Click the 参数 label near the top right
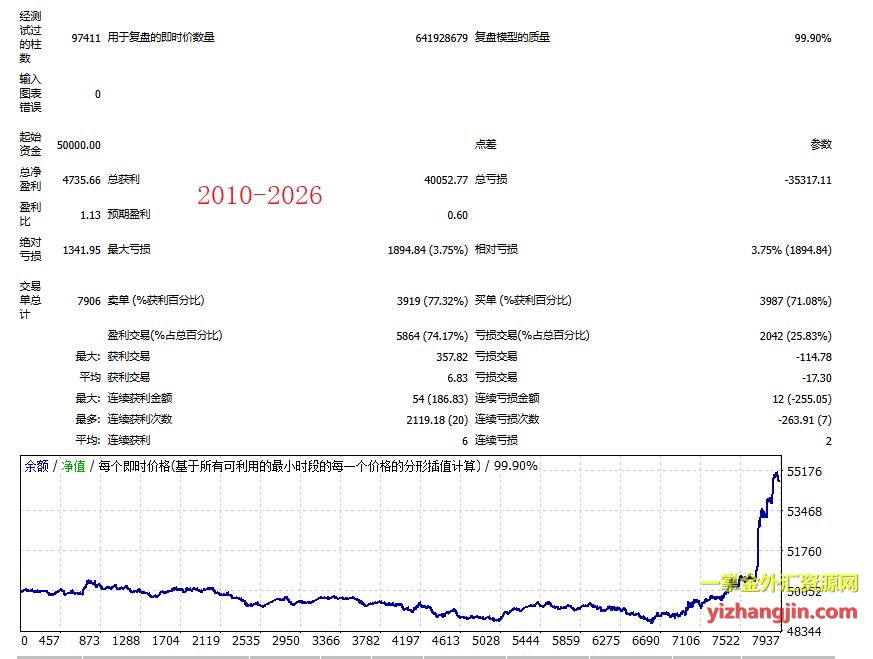873x659 pixels. point(820,145)
